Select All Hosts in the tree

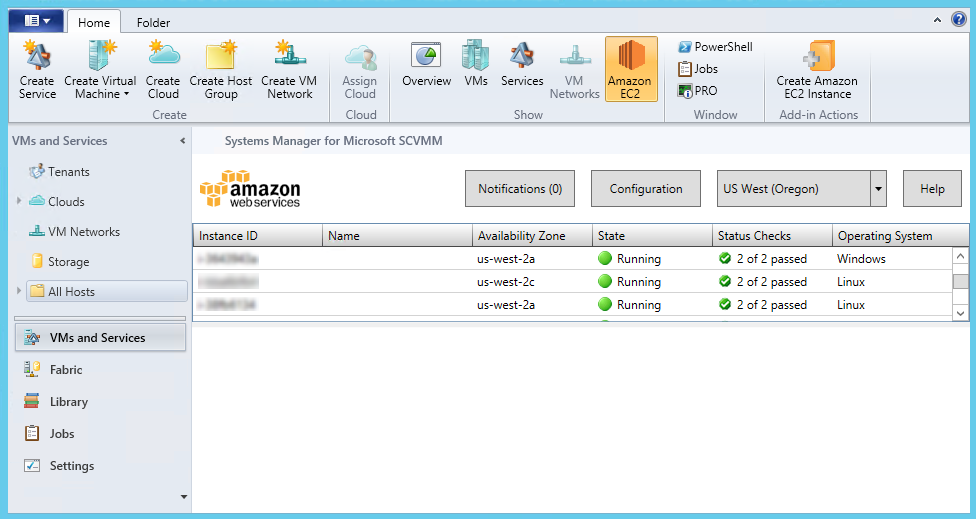(x=106, y=291)
